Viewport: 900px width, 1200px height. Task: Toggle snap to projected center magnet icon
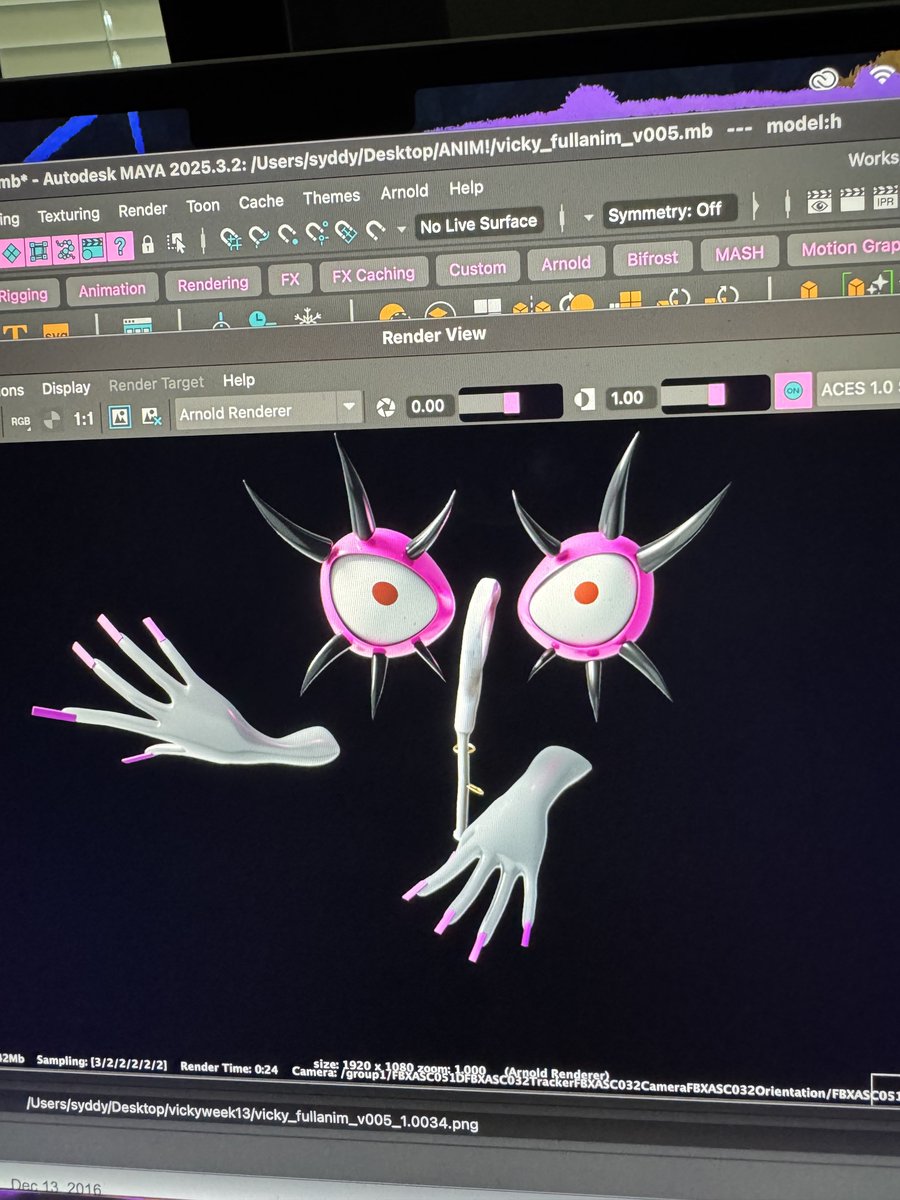point(317,234)
